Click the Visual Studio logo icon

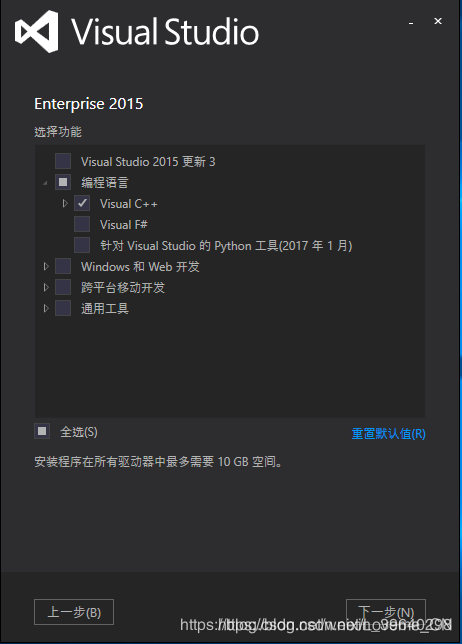click(37, 32)
